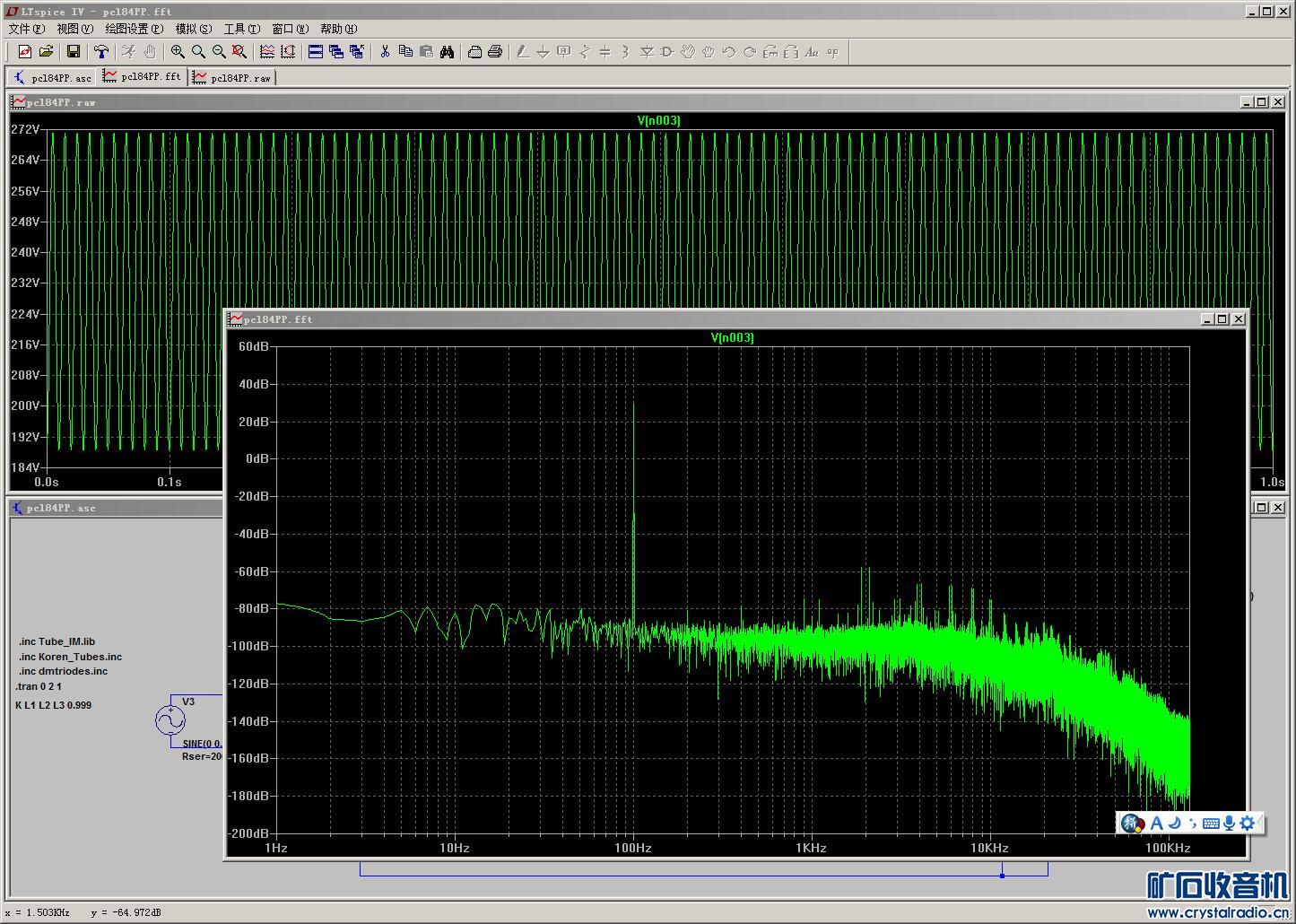Click the Print printer icon
The width and height of the screenshot is (1296, 924).
(x=494, y=52)
